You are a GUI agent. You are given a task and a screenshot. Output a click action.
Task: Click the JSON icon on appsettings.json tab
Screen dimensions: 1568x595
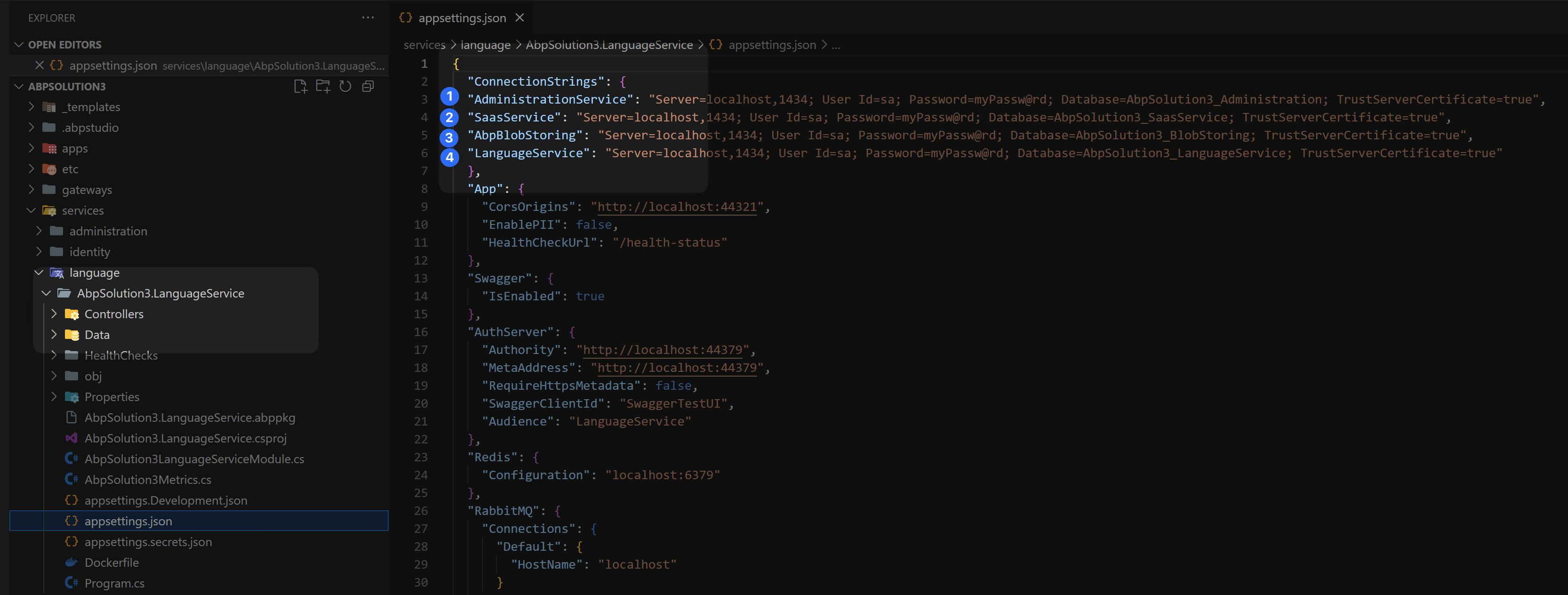coord(405,18)
